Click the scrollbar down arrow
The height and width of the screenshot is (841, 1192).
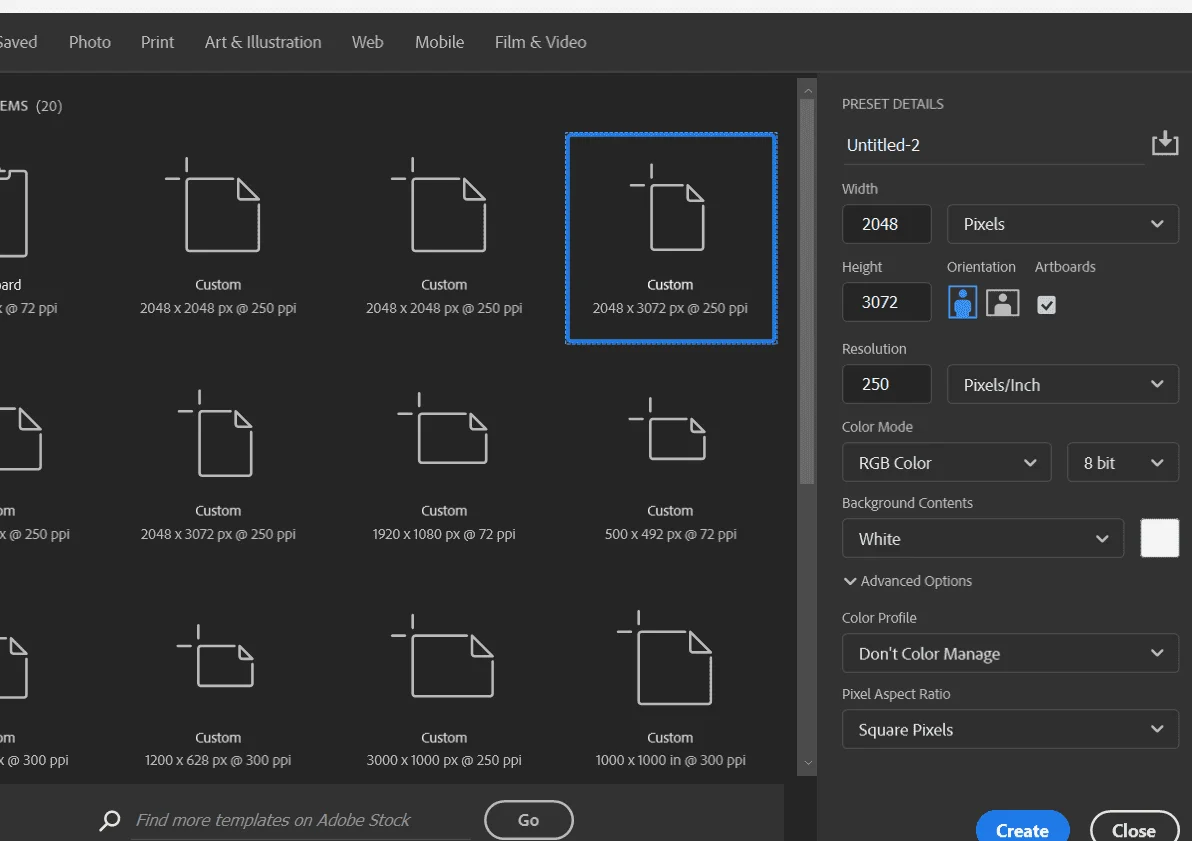tap(807, 763)
